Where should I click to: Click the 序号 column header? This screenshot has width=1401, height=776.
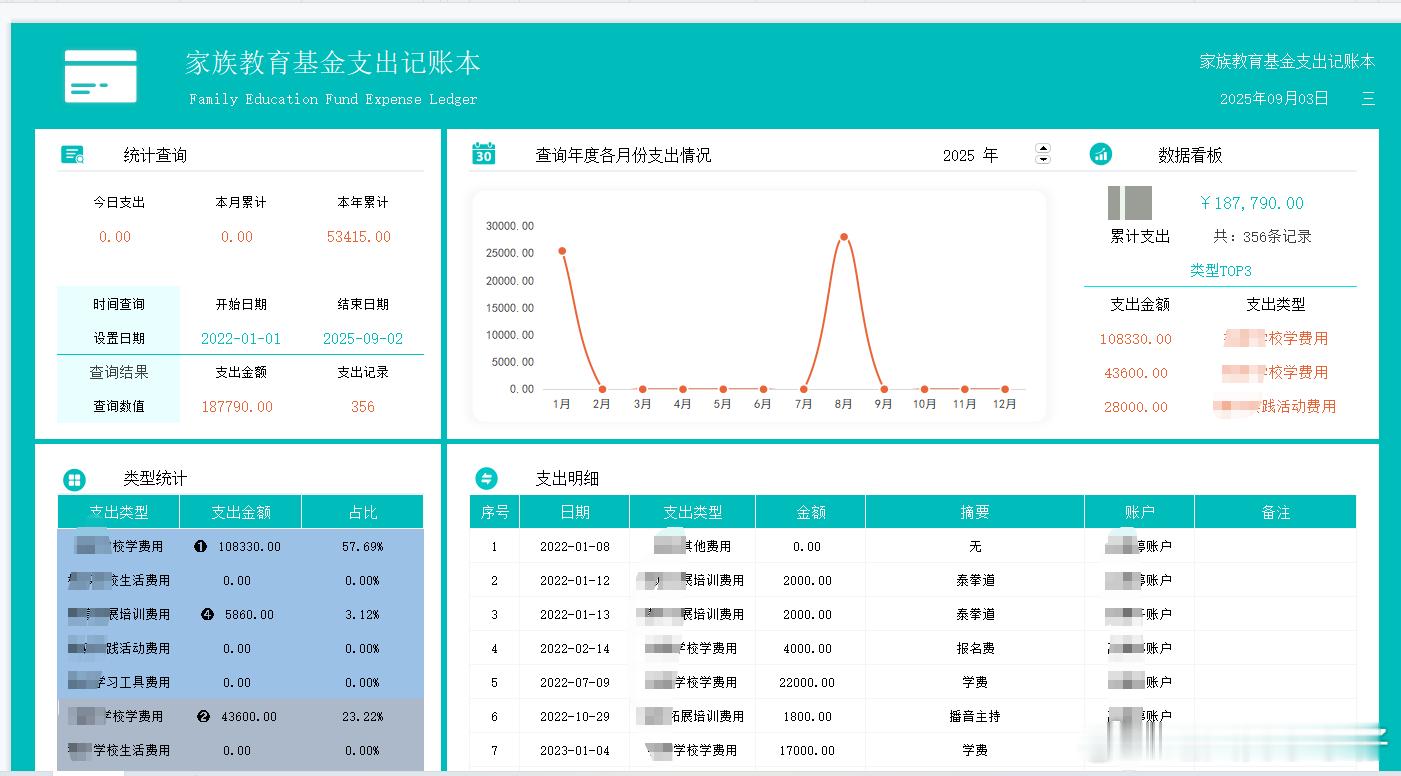click(x=495, y=512)
